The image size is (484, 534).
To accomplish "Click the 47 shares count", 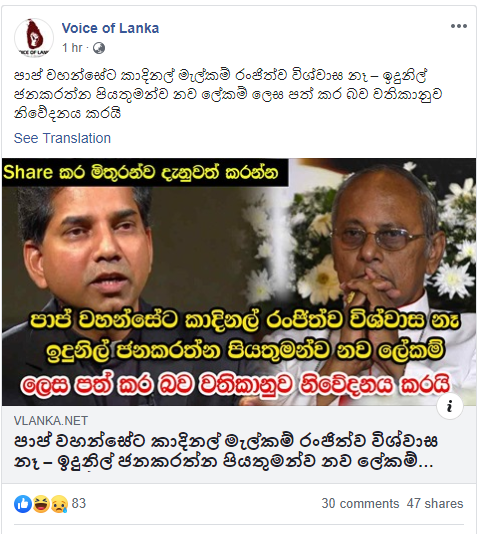I will [x=435, y=503].
